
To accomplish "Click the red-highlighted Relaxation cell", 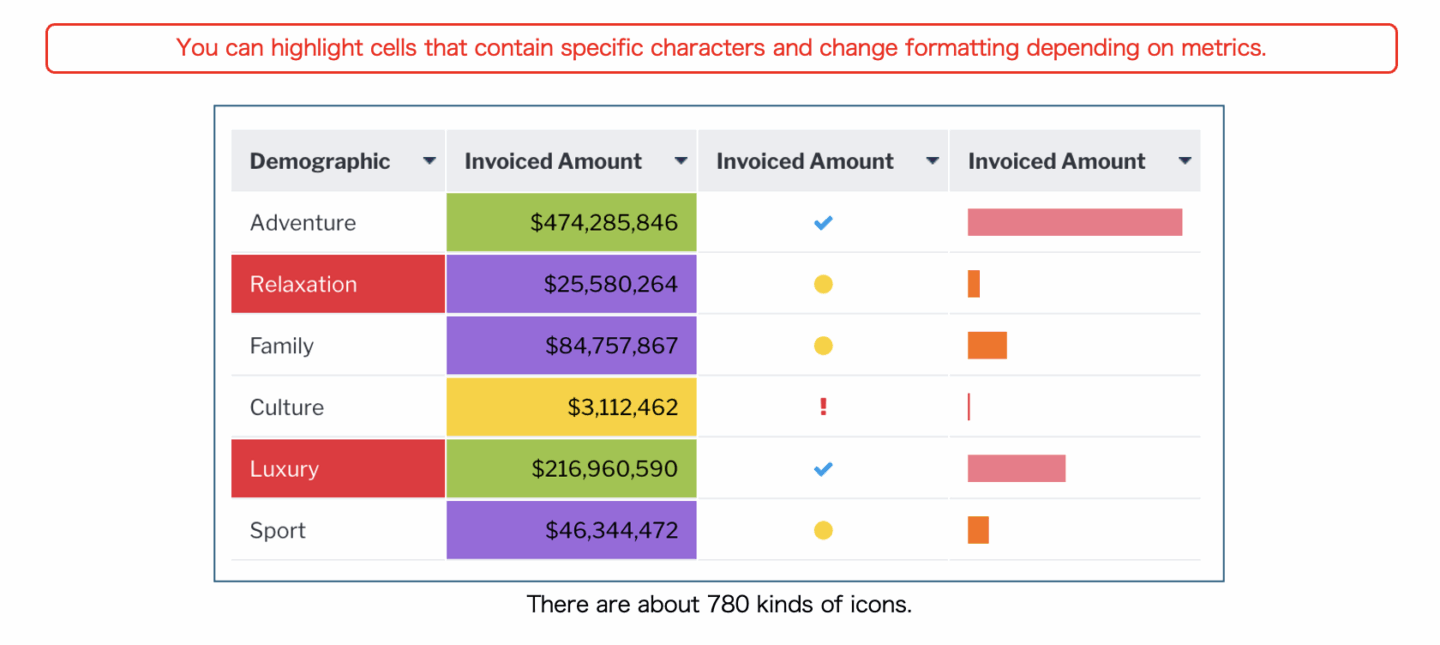I will pyautogui.click(x=337, y=283).
